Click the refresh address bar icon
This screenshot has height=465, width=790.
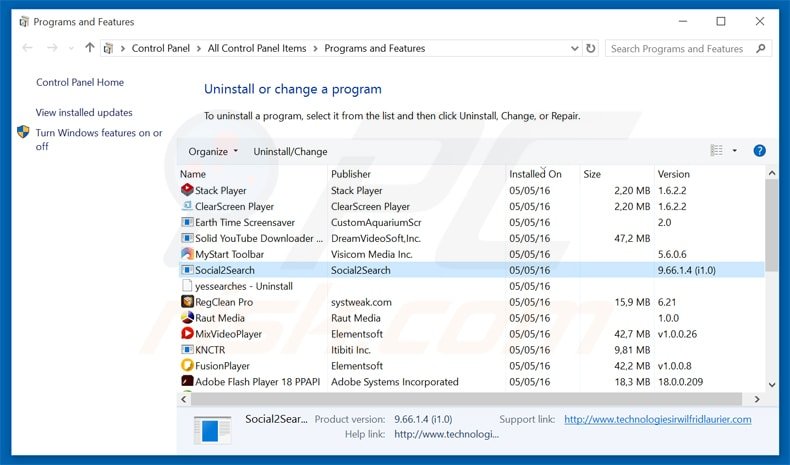590,48
